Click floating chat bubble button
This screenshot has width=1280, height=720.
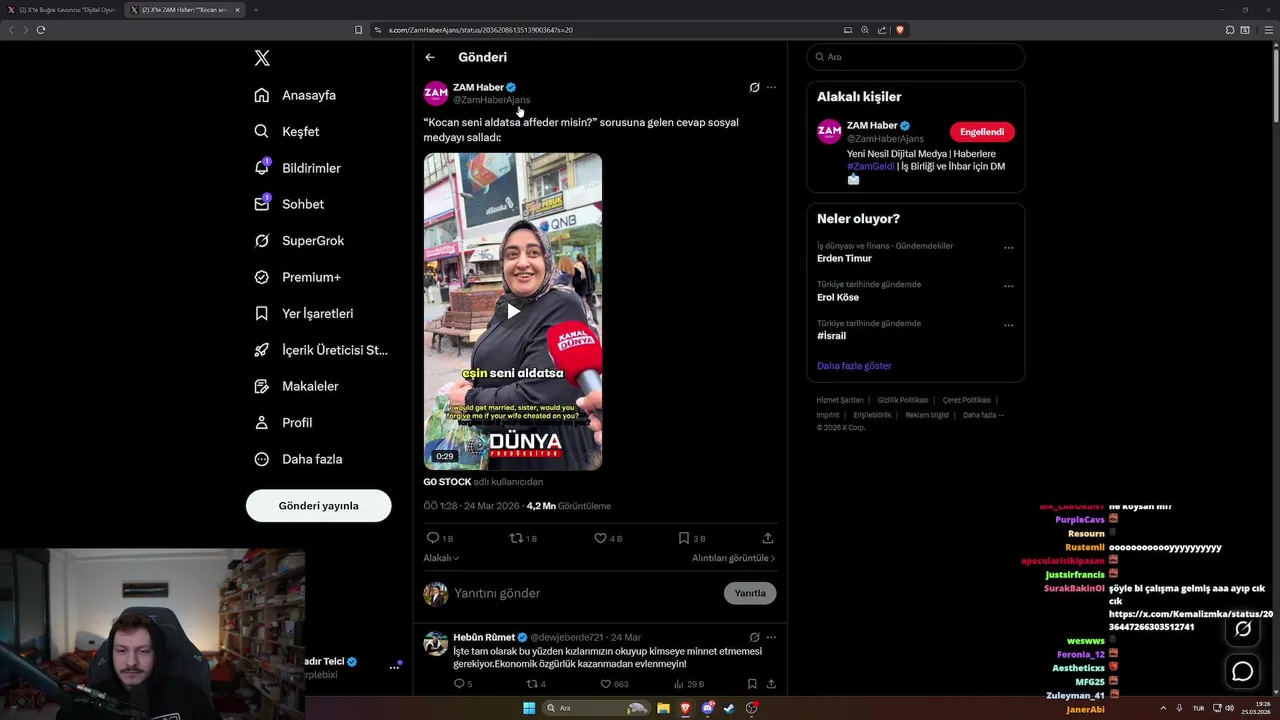pos(1243,671)
